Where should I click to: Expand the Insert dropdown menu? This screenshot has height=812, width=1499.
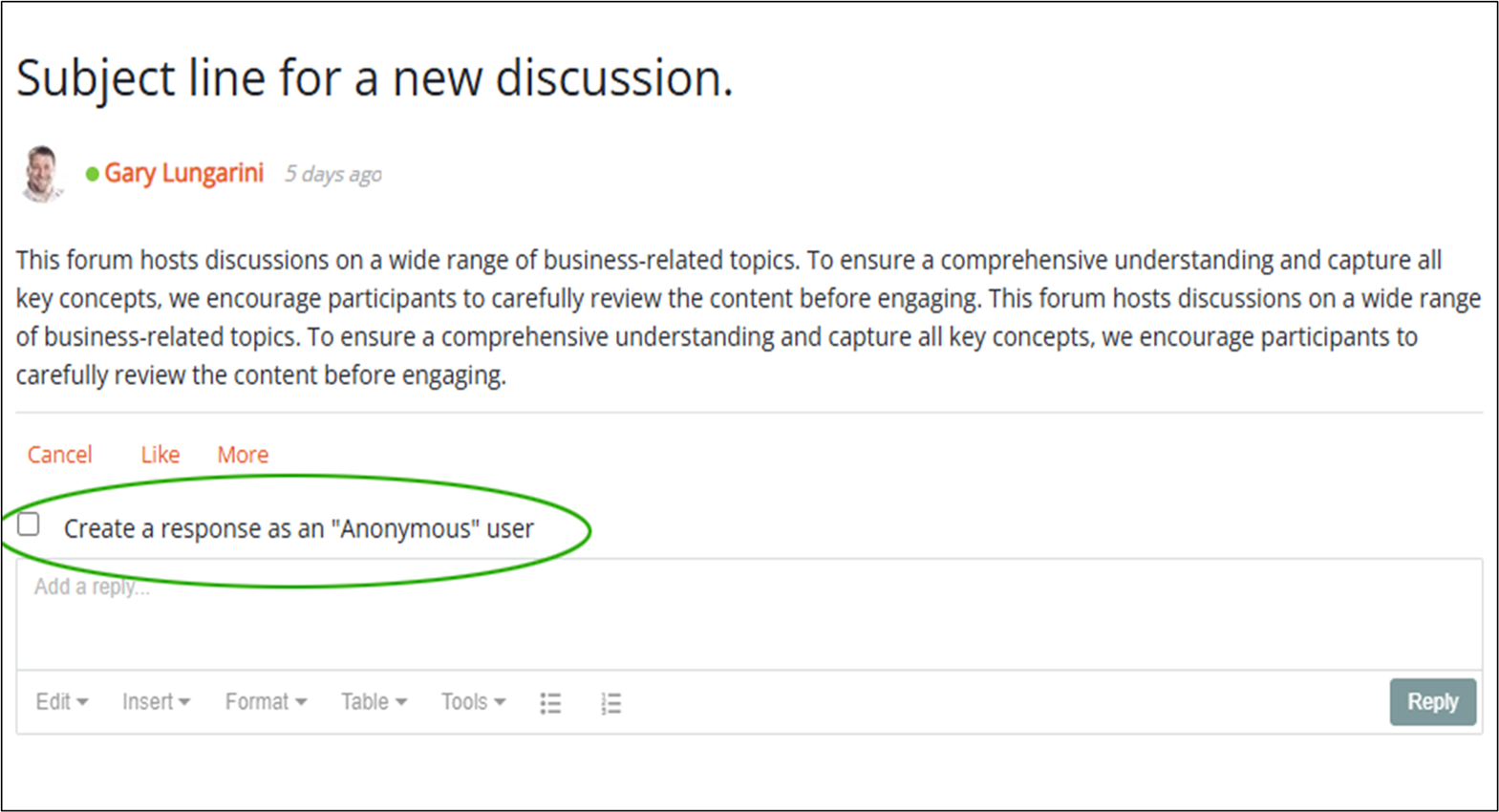coord(156,701)
